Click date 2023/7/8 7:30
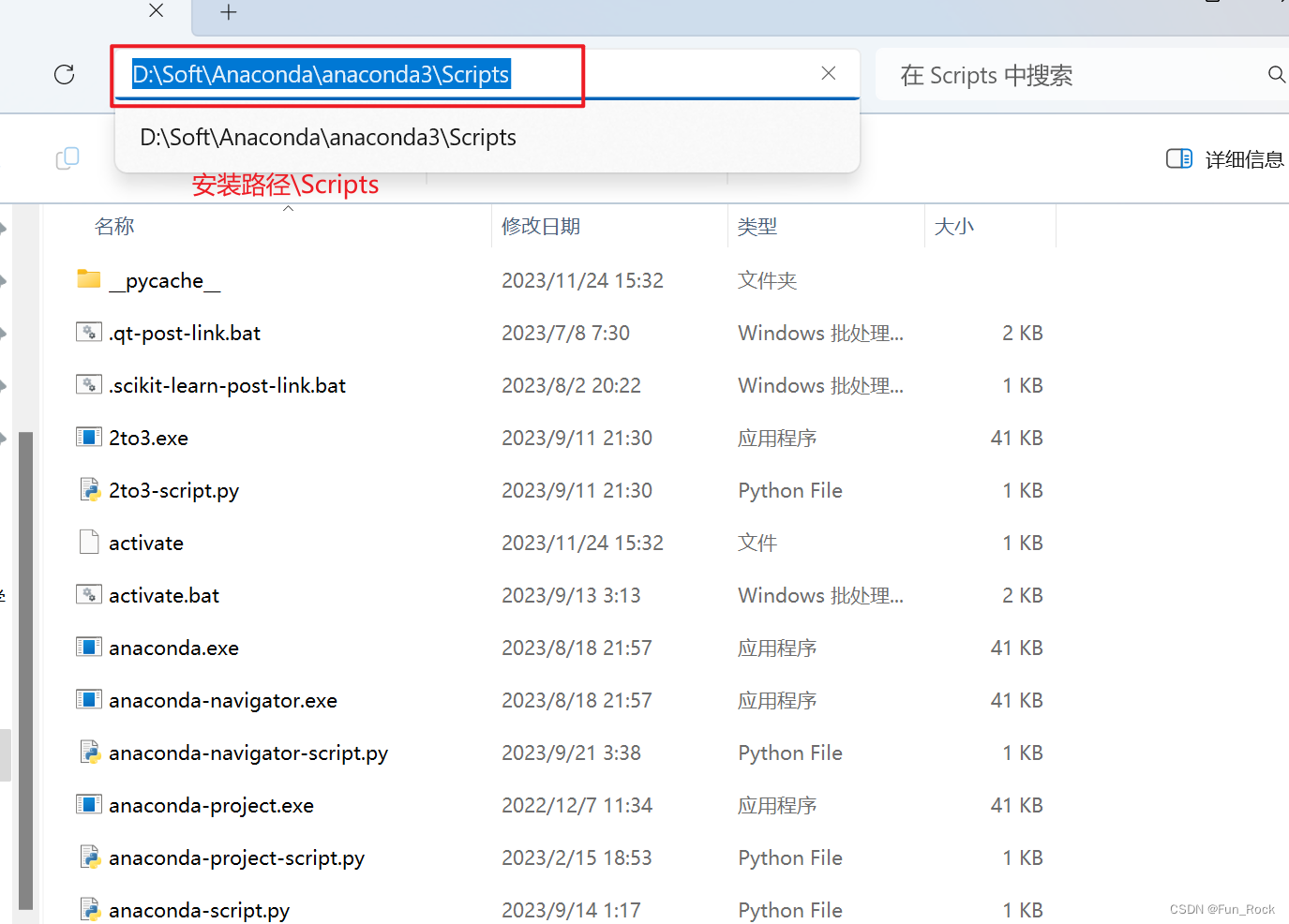The image size is (1289, 924). (566, 333)
